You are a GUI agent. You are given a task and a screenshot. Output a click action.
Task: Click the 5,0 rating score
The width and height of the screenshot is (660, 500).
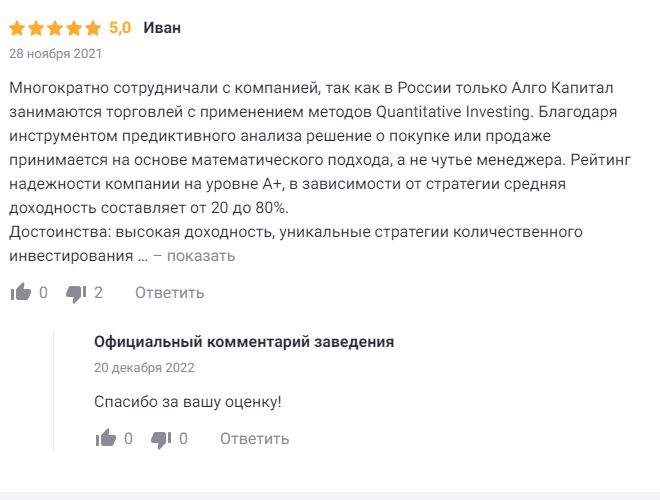click(x=120, y=27)
